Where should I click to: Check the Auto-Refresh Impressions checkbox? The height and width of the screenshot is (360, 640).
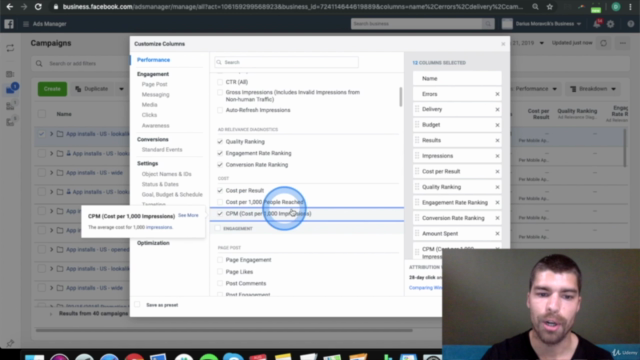(220, 110)
